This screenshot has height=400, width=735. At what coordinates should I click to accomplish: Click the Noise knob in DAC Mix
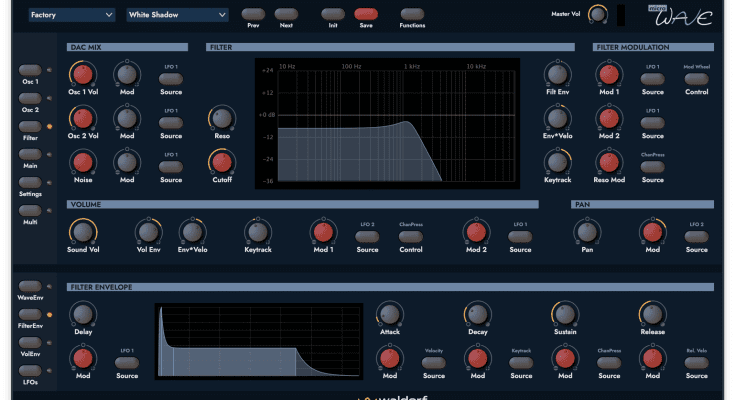click(x=82, y=161)
